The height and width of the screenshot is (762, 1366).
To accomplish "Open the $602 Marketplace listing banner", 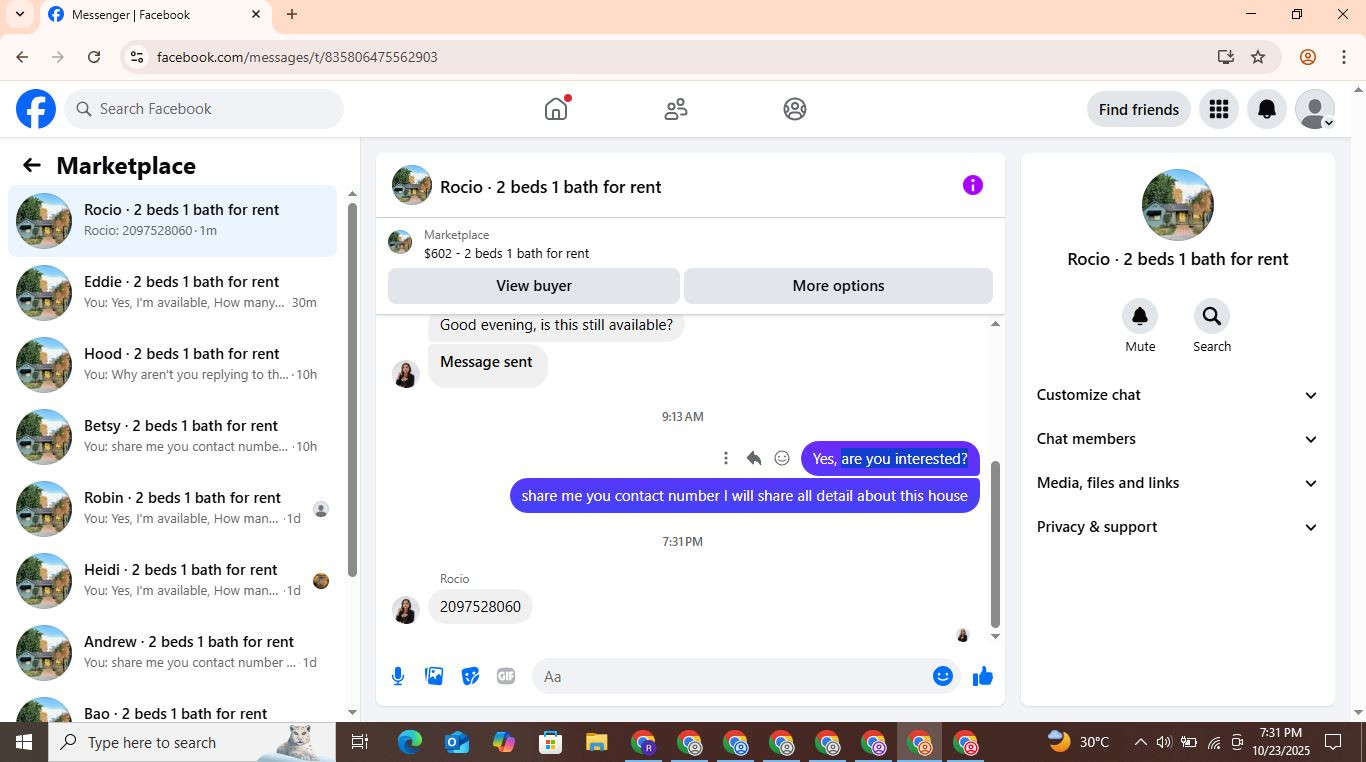I will pos(690,244).
